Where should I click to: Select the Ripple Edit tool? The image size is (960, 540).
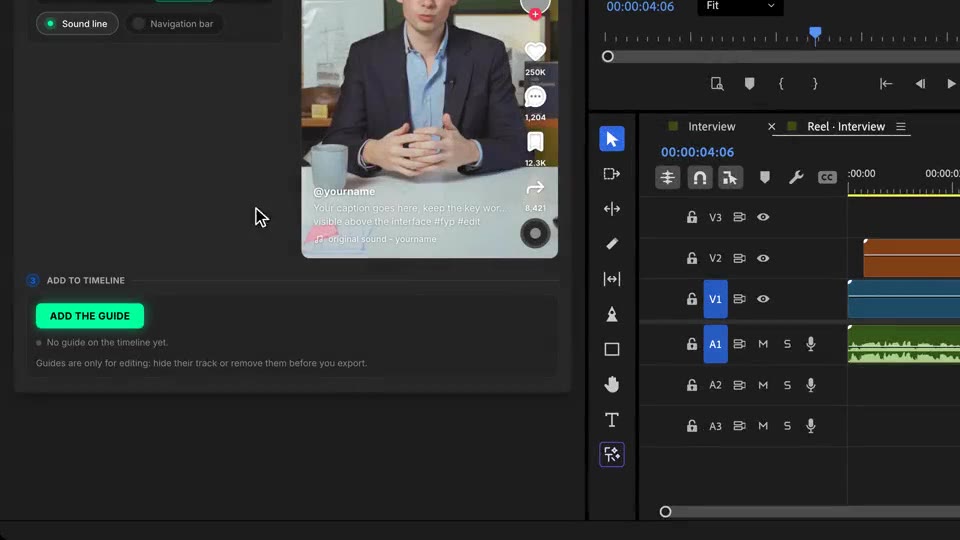pos(612,209)
